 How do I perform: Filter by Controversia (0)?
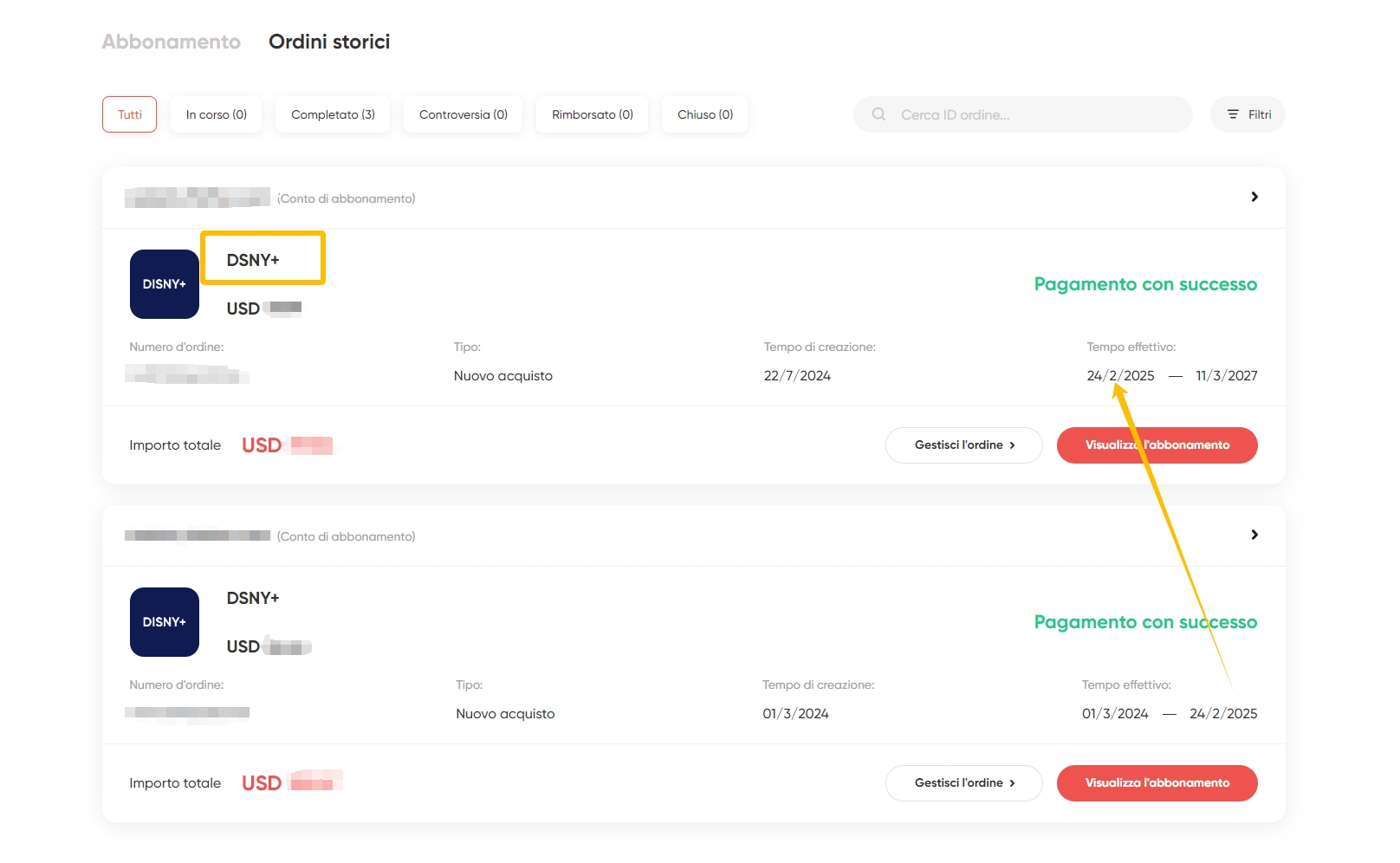click(463, 114)
